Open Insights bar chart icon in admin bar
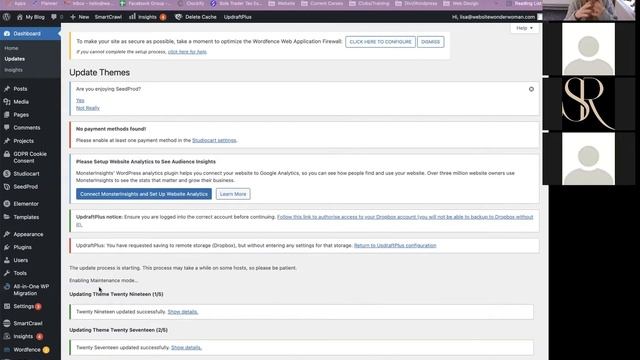 [132, 17]
